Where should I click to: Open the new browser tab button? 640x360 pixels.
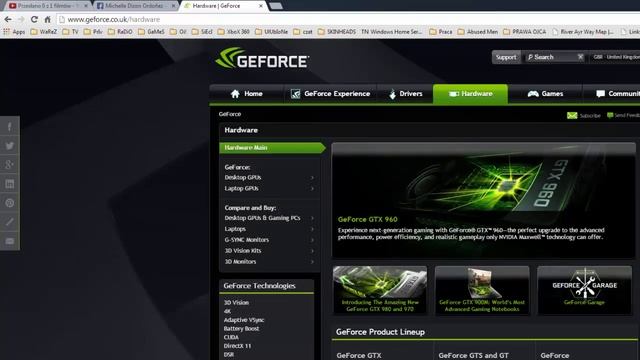point(276,6)
